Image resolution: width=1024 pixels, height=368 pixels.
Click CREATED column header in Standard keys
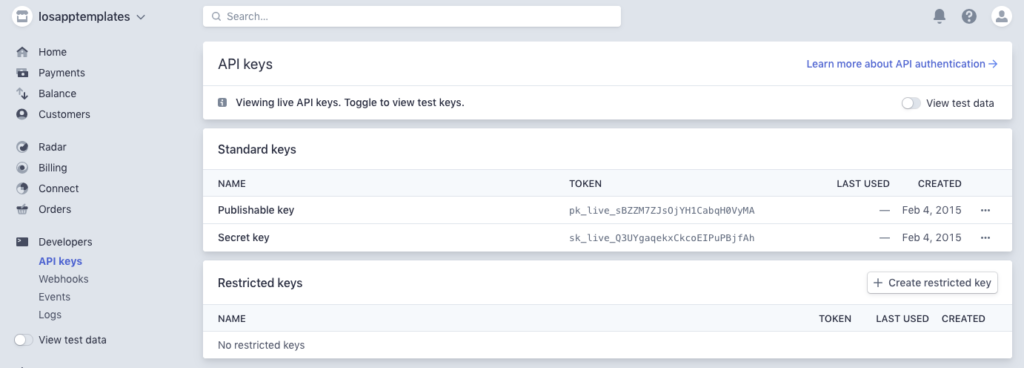click(939, 184)
